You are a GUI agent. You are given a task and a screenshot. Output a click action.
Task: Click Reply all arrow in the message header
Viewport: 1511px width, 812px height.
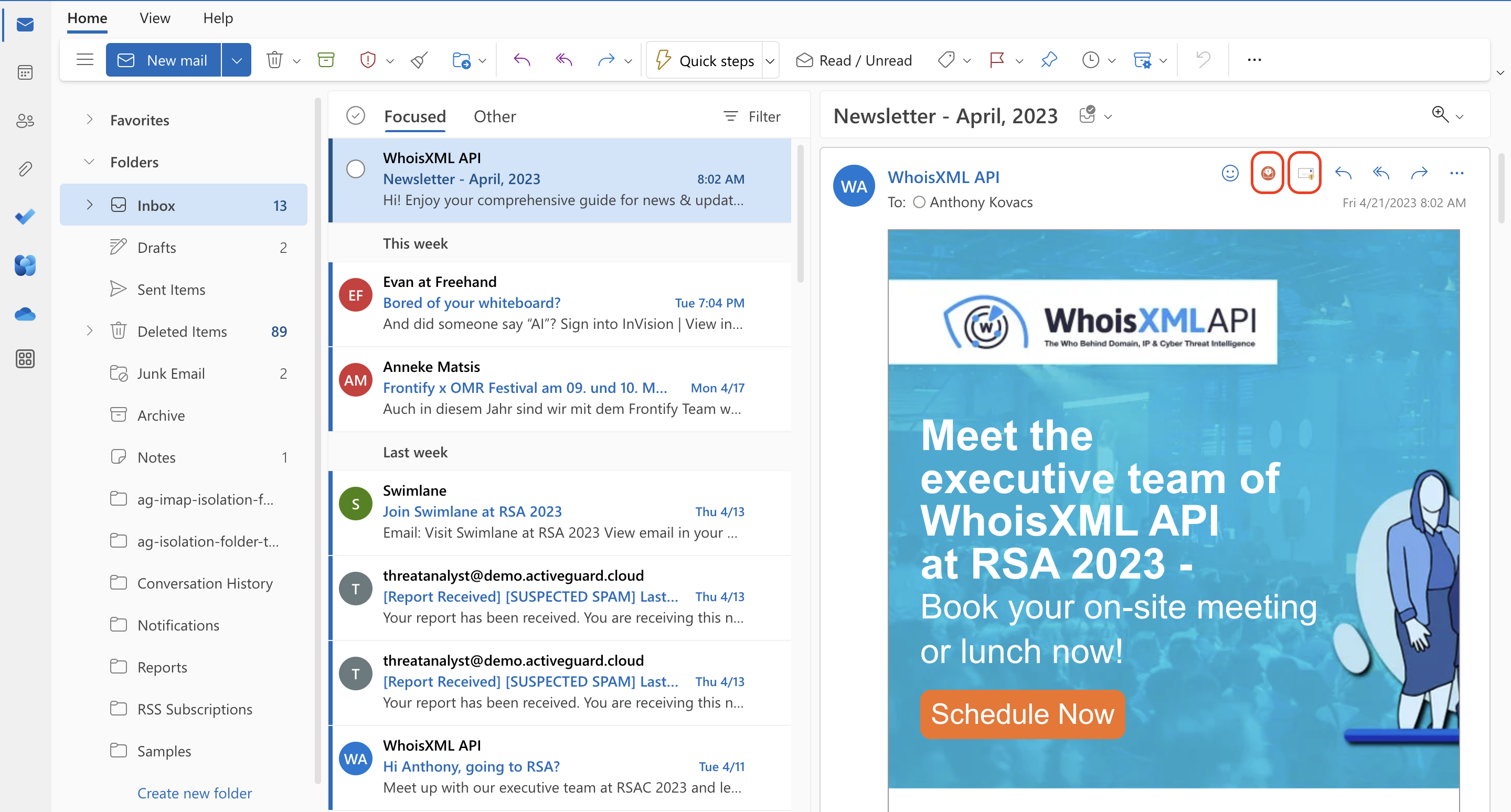[1381, 173]
